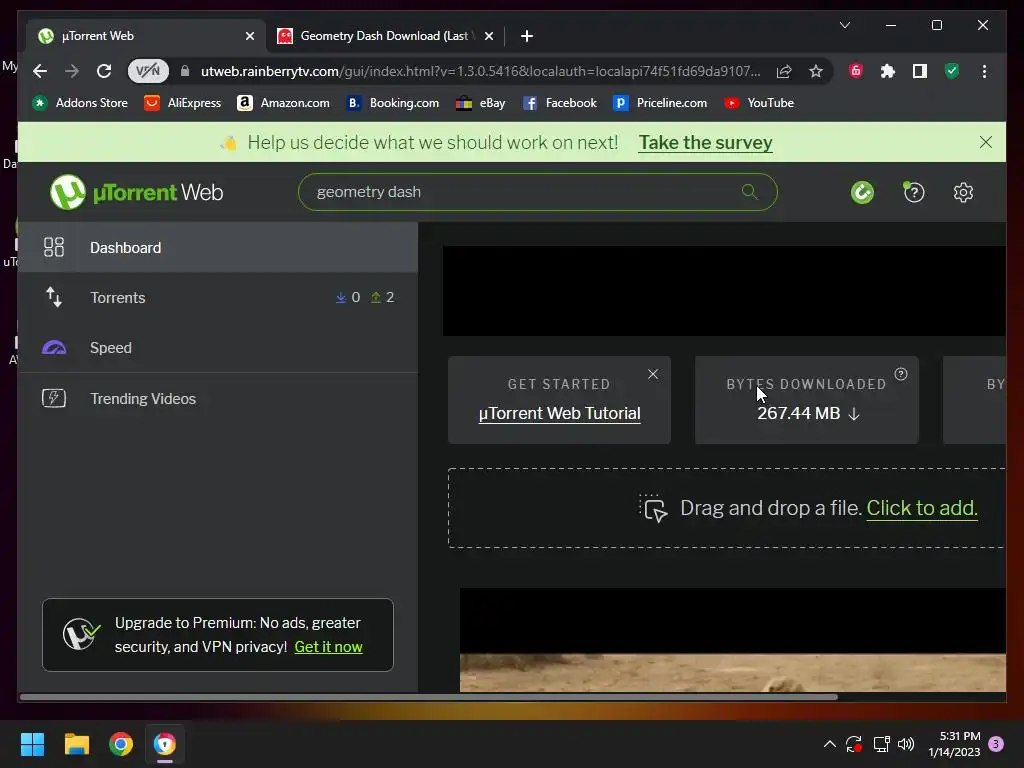Open the µTorrent Web Tutorial link
This screenshot has height=768, width=1024.
click(x=560, y=413)
